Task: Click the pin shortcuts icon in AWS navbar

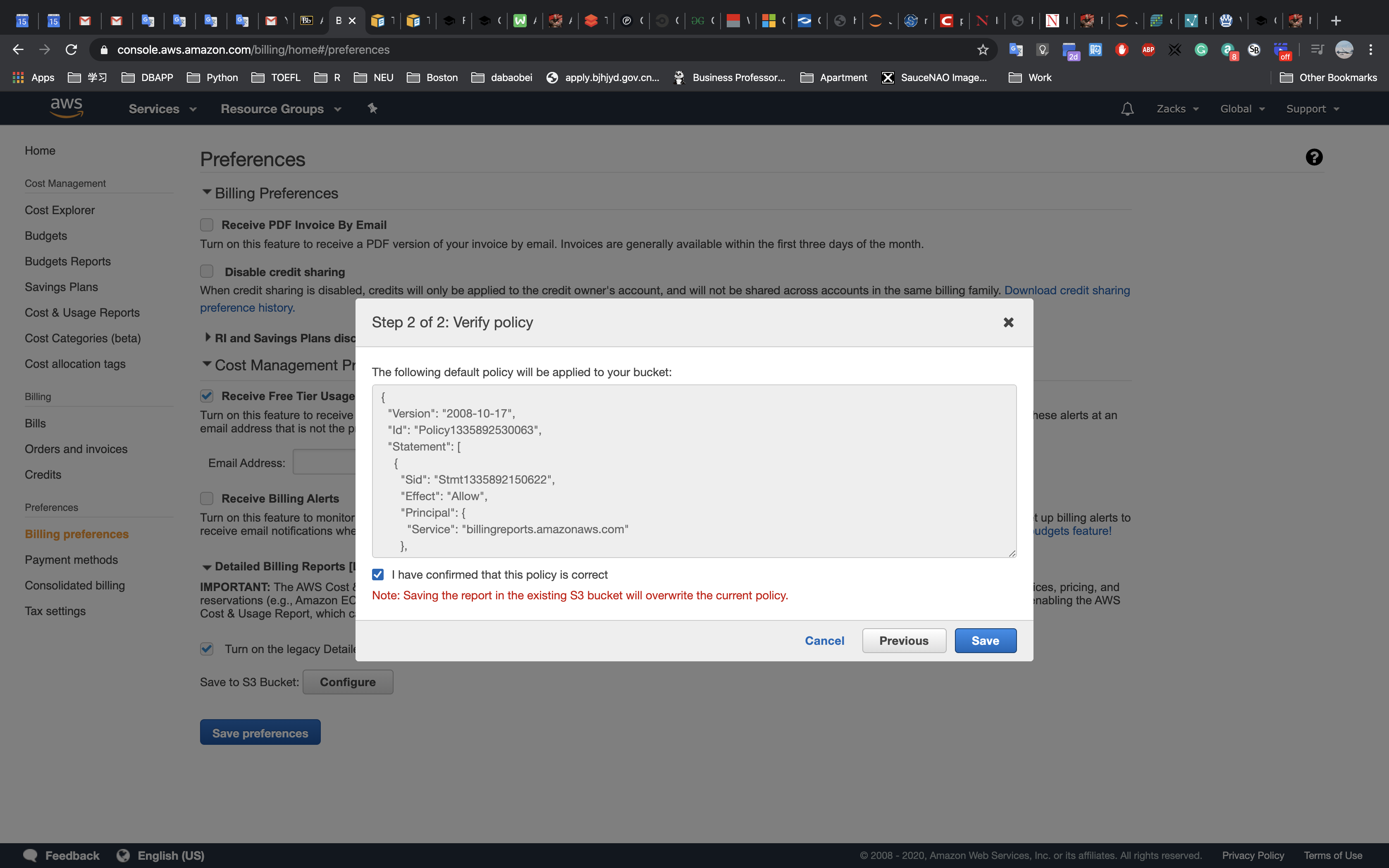Action: tap(372, 108)
